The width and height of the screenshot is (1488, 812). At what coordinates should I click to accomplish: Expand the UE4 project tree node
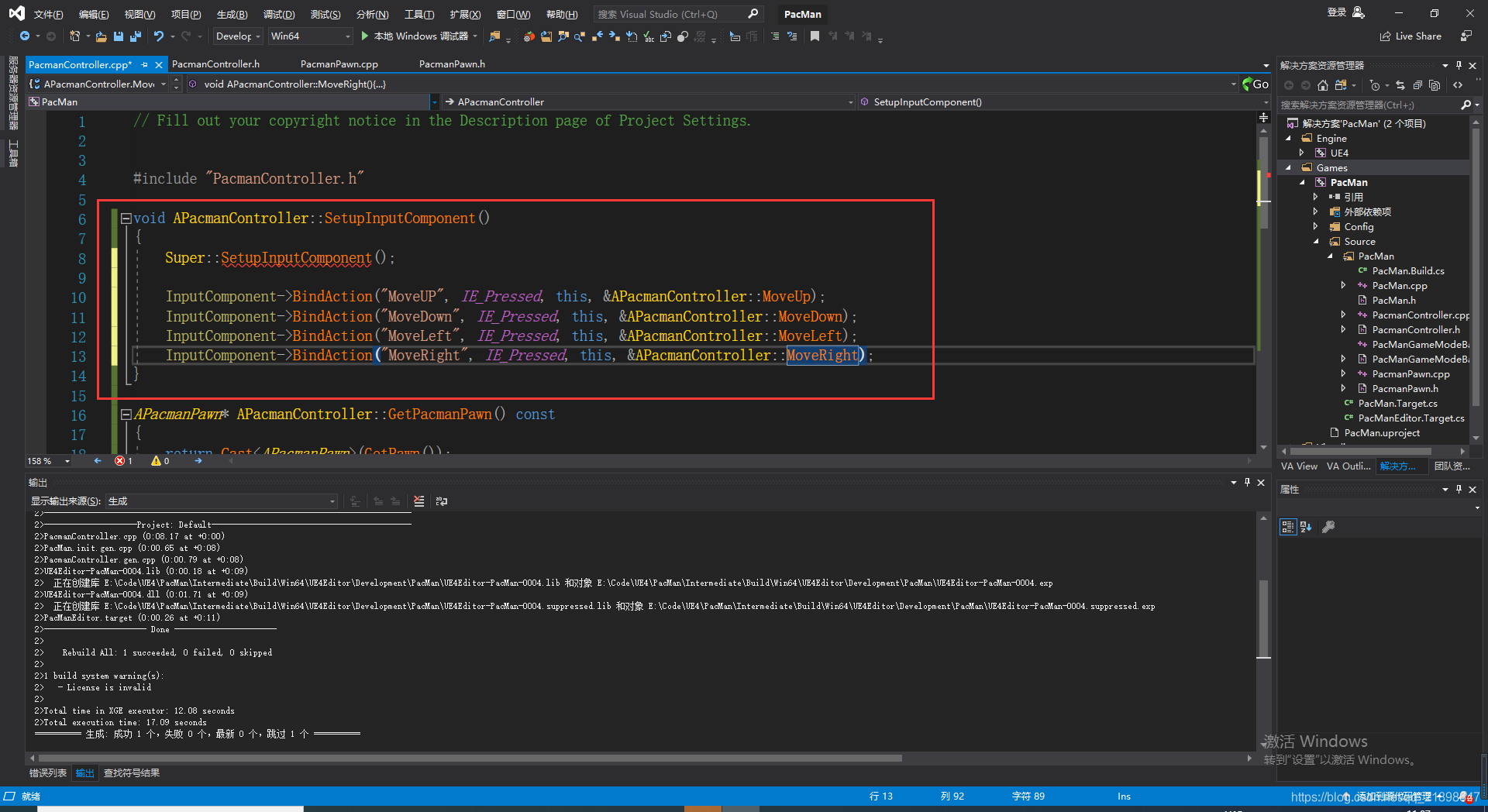click(x=1301, y=153)
